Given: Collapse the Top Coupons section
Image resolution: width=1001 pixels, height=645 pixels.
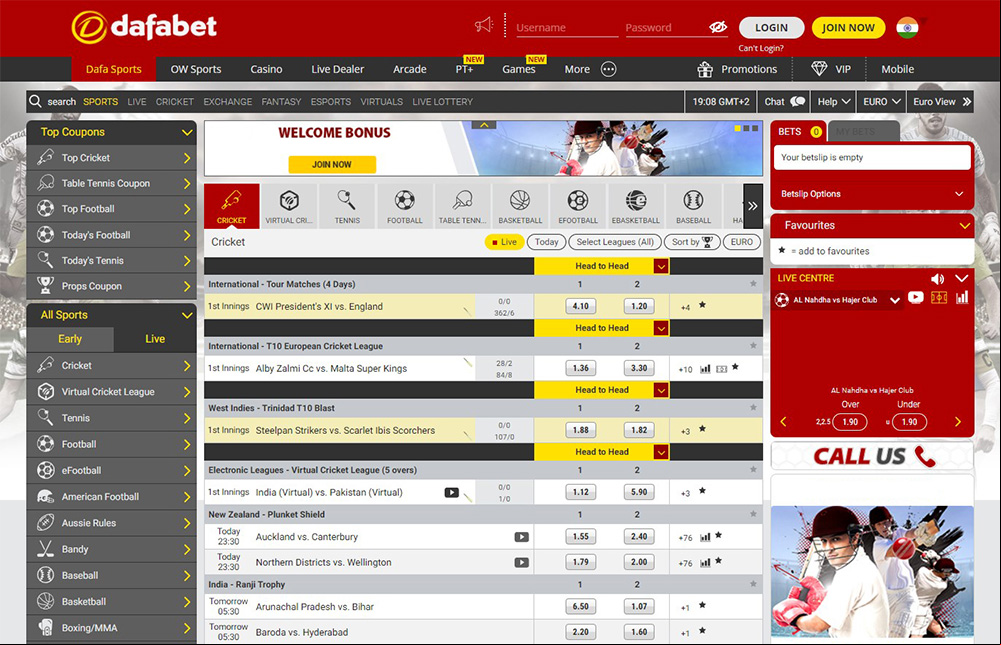Looking at the screenshot, I should point(187,132).
